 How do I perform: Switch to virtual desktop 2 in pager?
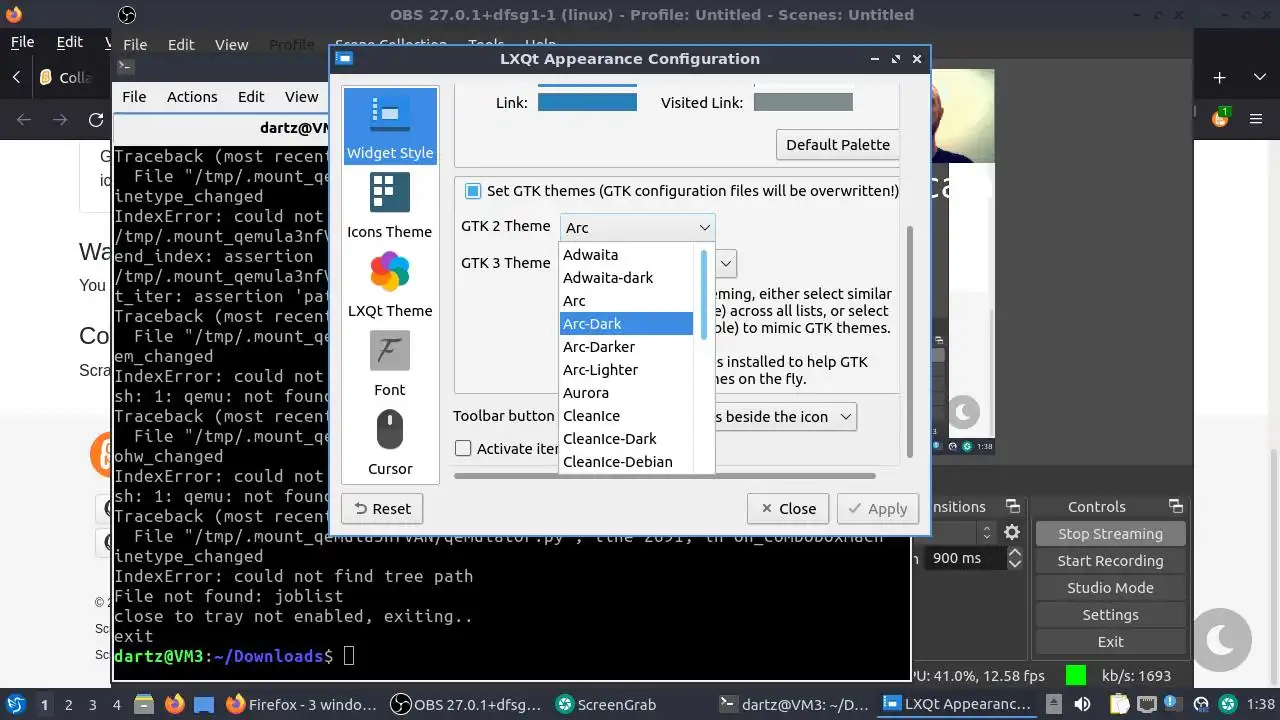point(68,705)
